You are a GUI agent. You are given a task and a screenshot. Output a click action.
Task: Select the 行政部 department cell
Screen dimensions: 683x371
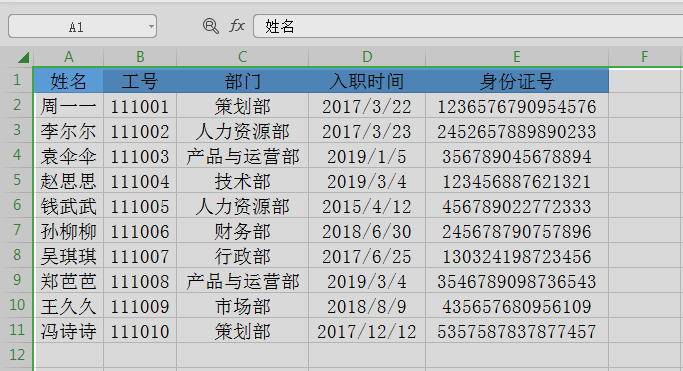tap(243, 256)
